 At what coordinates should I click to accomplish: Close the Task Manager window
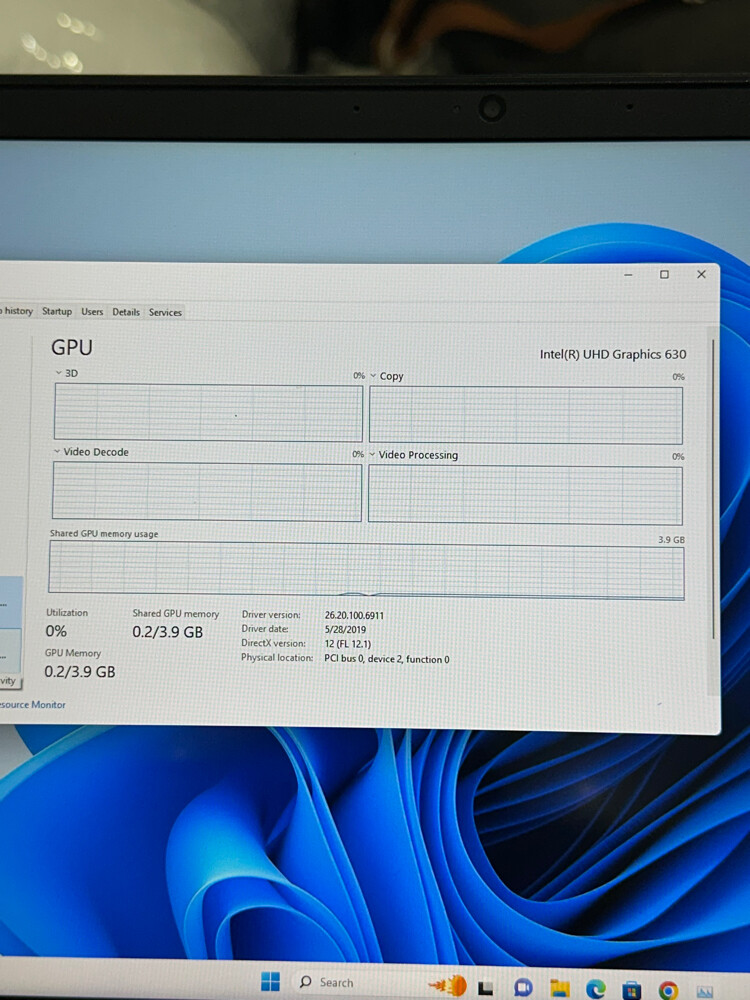point(702,274)
